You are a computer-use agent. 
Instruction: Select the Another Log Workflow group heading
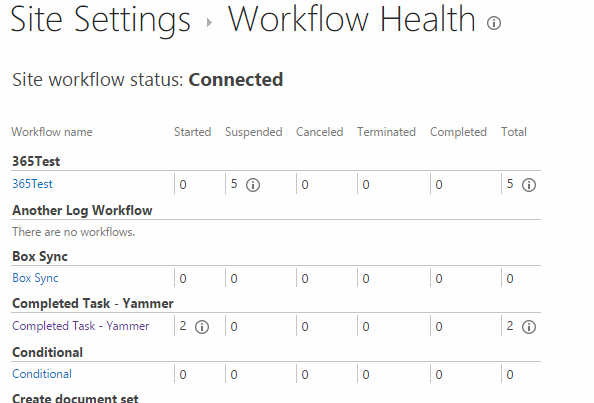pyautogui.click(x=82, y=211)
